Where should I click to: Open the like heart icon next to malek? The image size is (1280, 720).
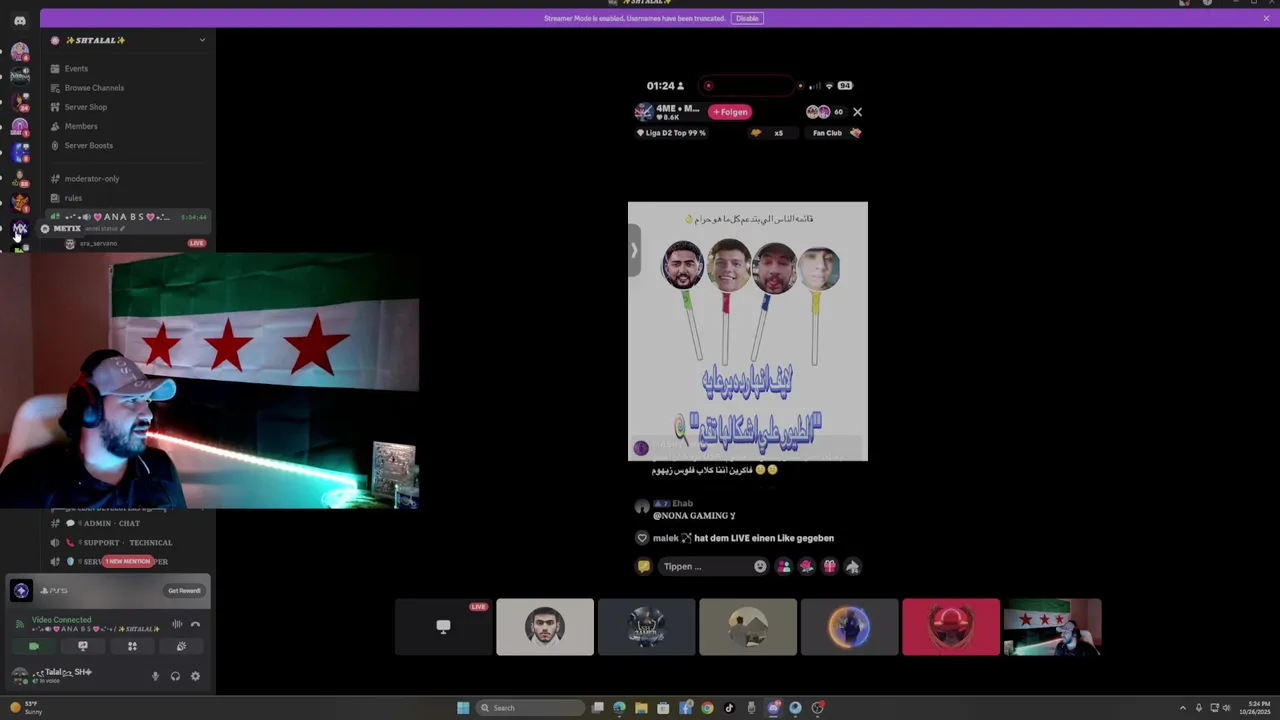coord(642,538)
